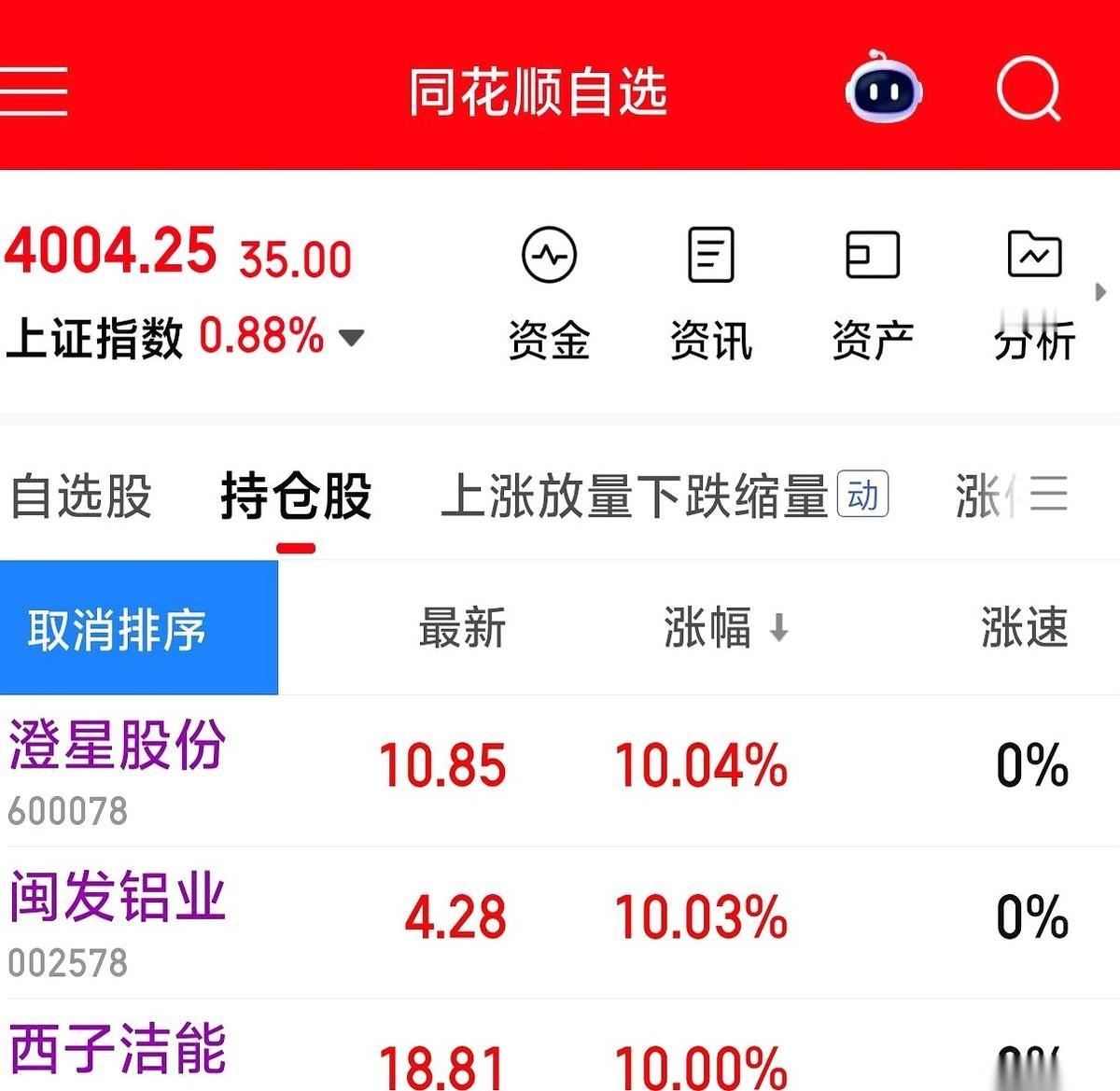1120x1091 pixels.
Task: Tap the 动 badge icon
Action: [863, 495]
